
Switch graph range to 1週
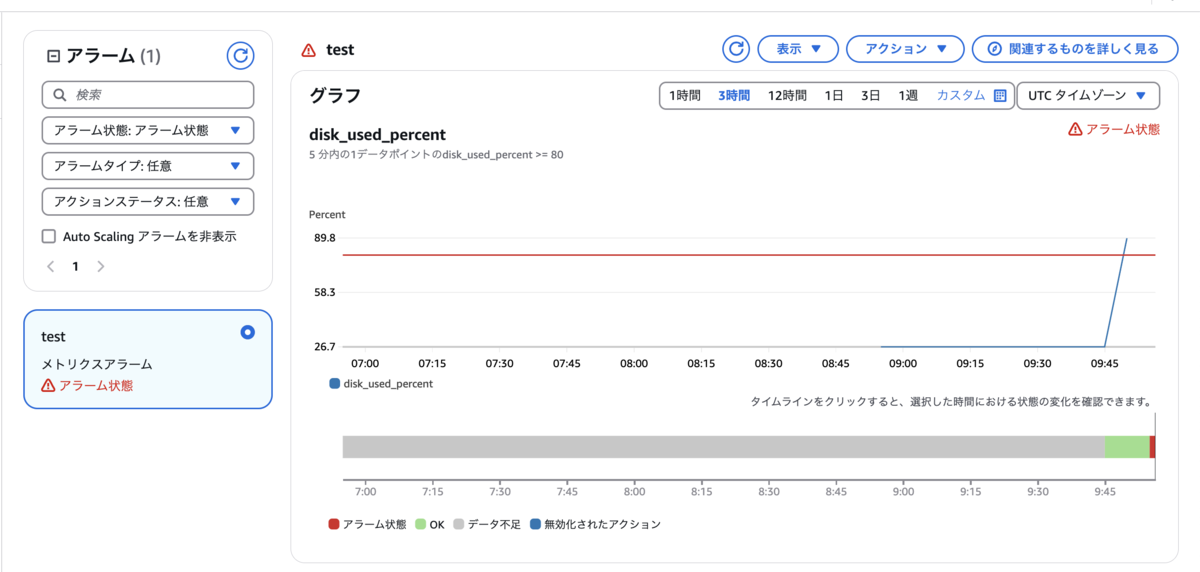pos(907,96)
